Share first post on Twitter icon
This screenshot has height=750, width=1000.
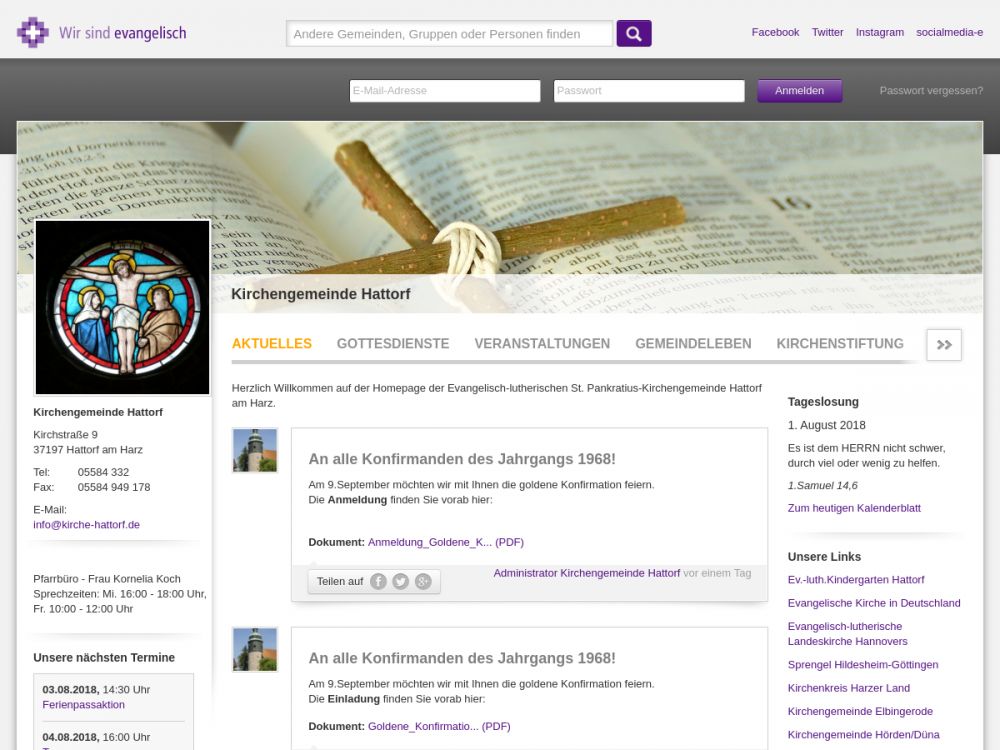point(400,581)
